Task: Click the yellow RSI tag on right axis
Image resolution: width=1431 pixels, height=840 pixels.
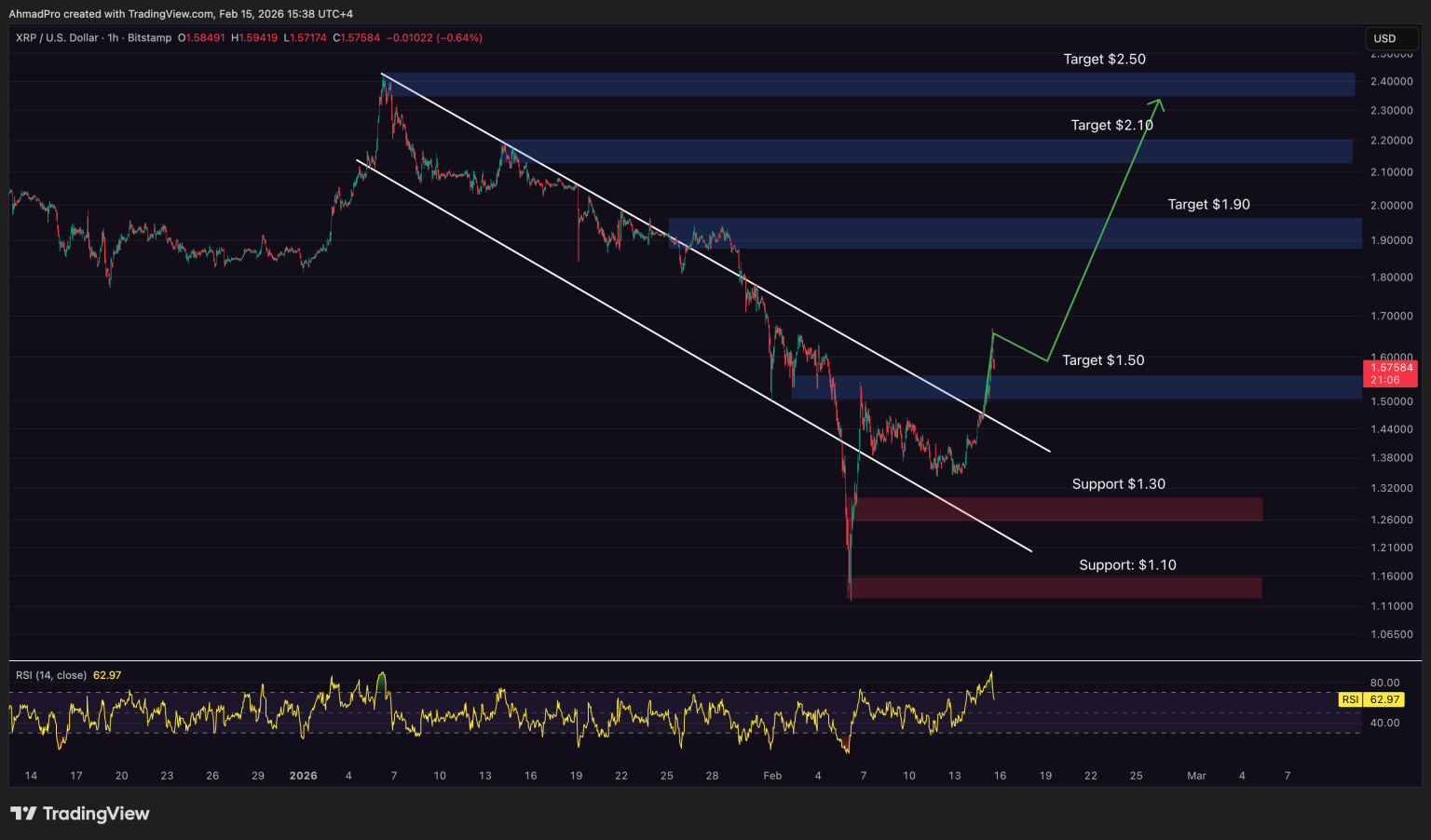Action: pos(1349,699)
